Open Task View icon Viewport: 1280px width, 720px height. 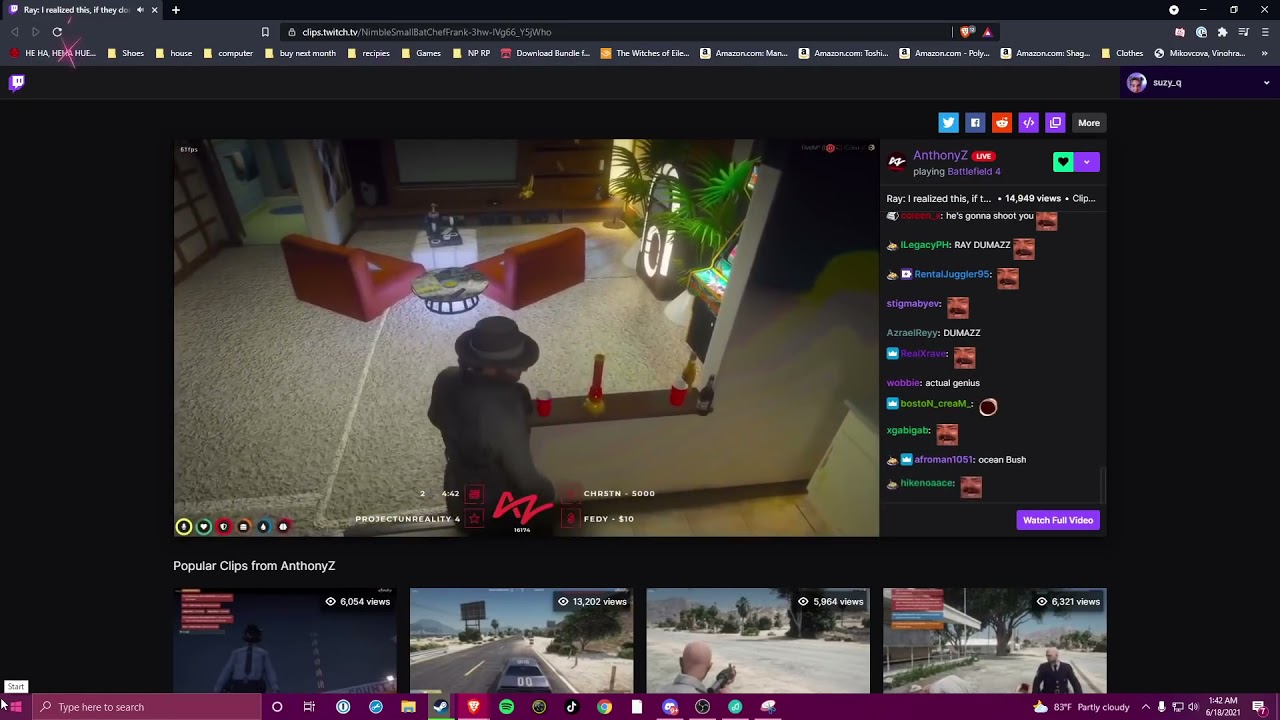[x=309, y=707]
